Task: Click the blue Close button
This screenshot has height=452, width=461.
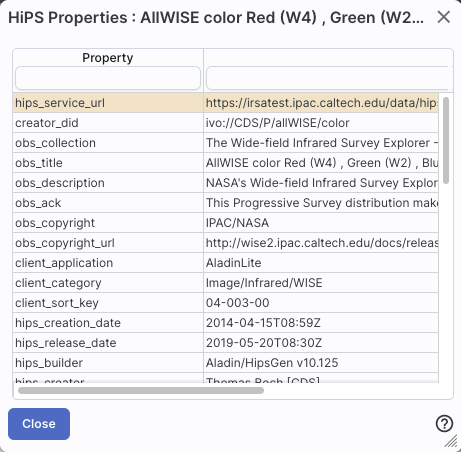Action: tap(39, 424)
